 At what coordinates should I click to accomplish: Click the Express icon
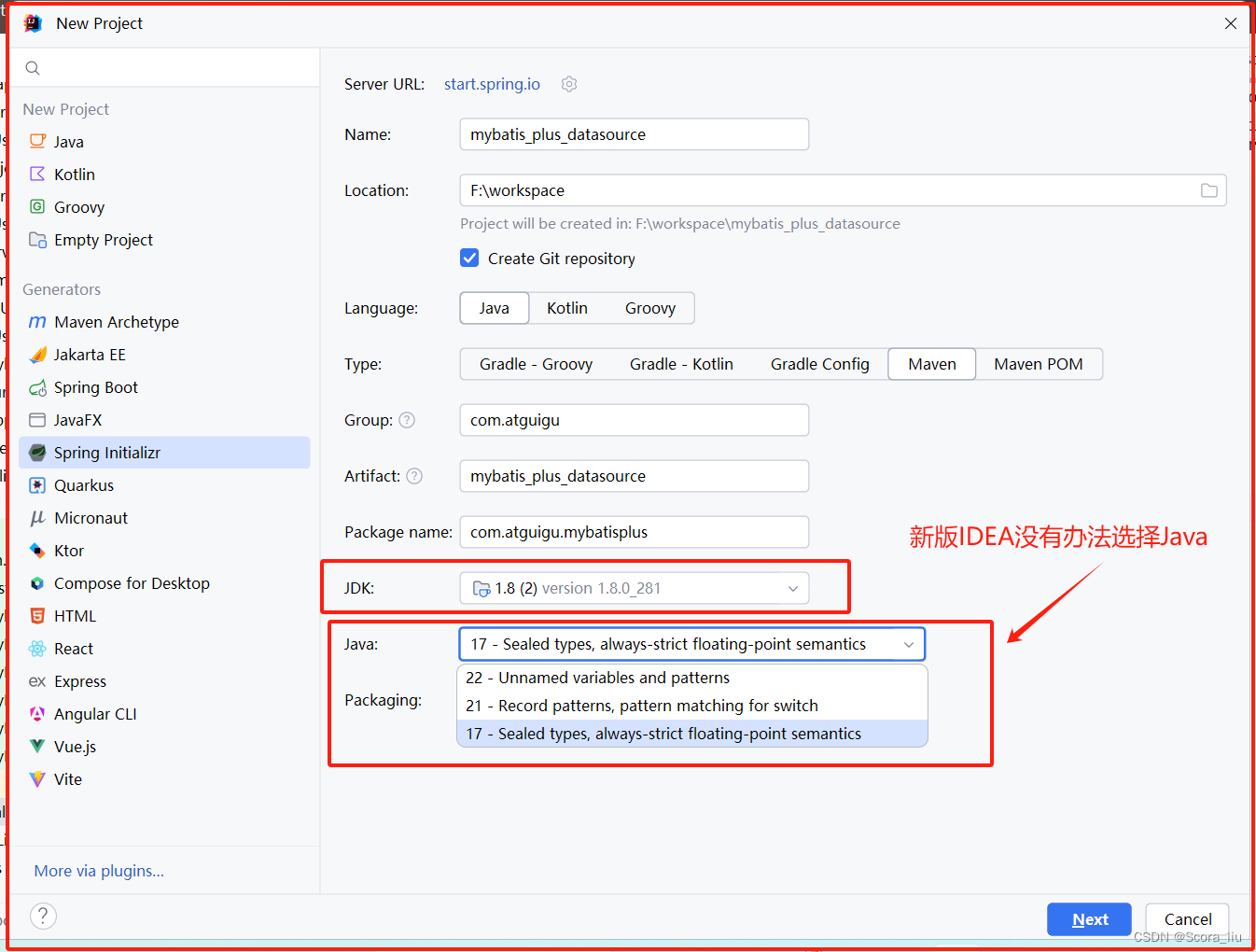point(37,681)
